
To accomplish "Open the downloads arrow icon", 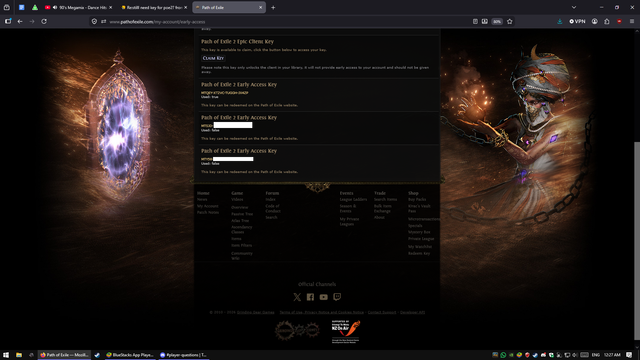I will 560,21.
